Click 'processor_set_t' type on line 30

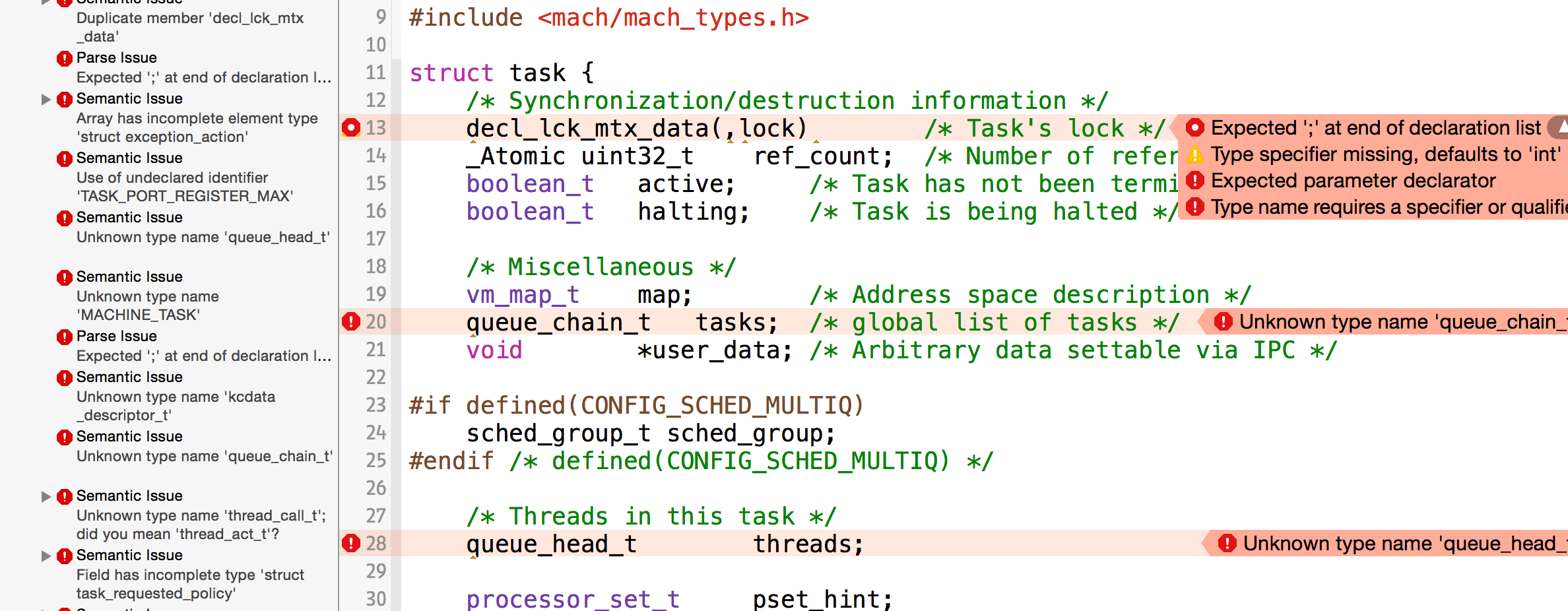click(573, 599)
